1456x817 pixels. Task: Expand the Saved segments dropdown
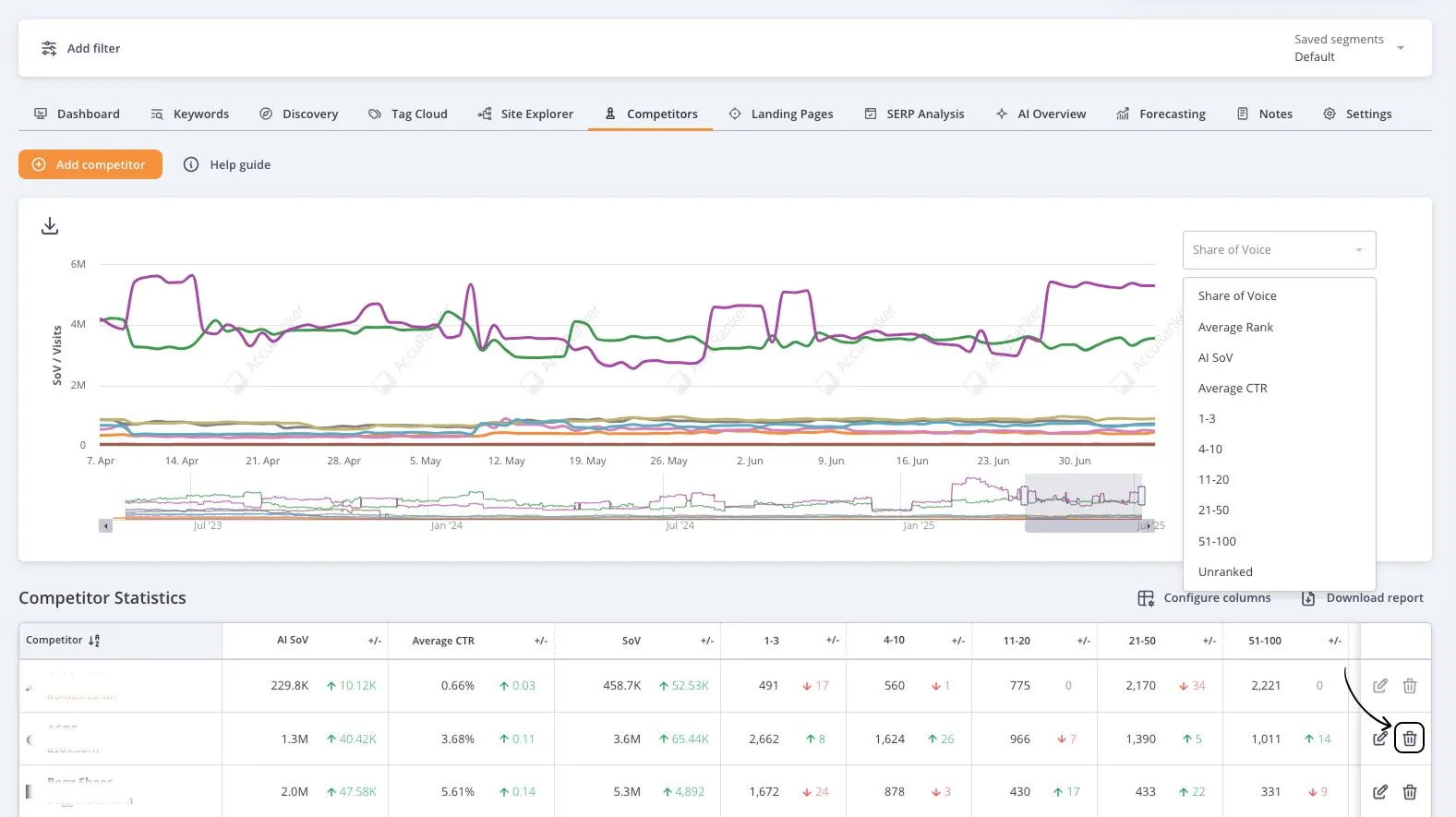pyautogui.click(x=1400, y=48)
